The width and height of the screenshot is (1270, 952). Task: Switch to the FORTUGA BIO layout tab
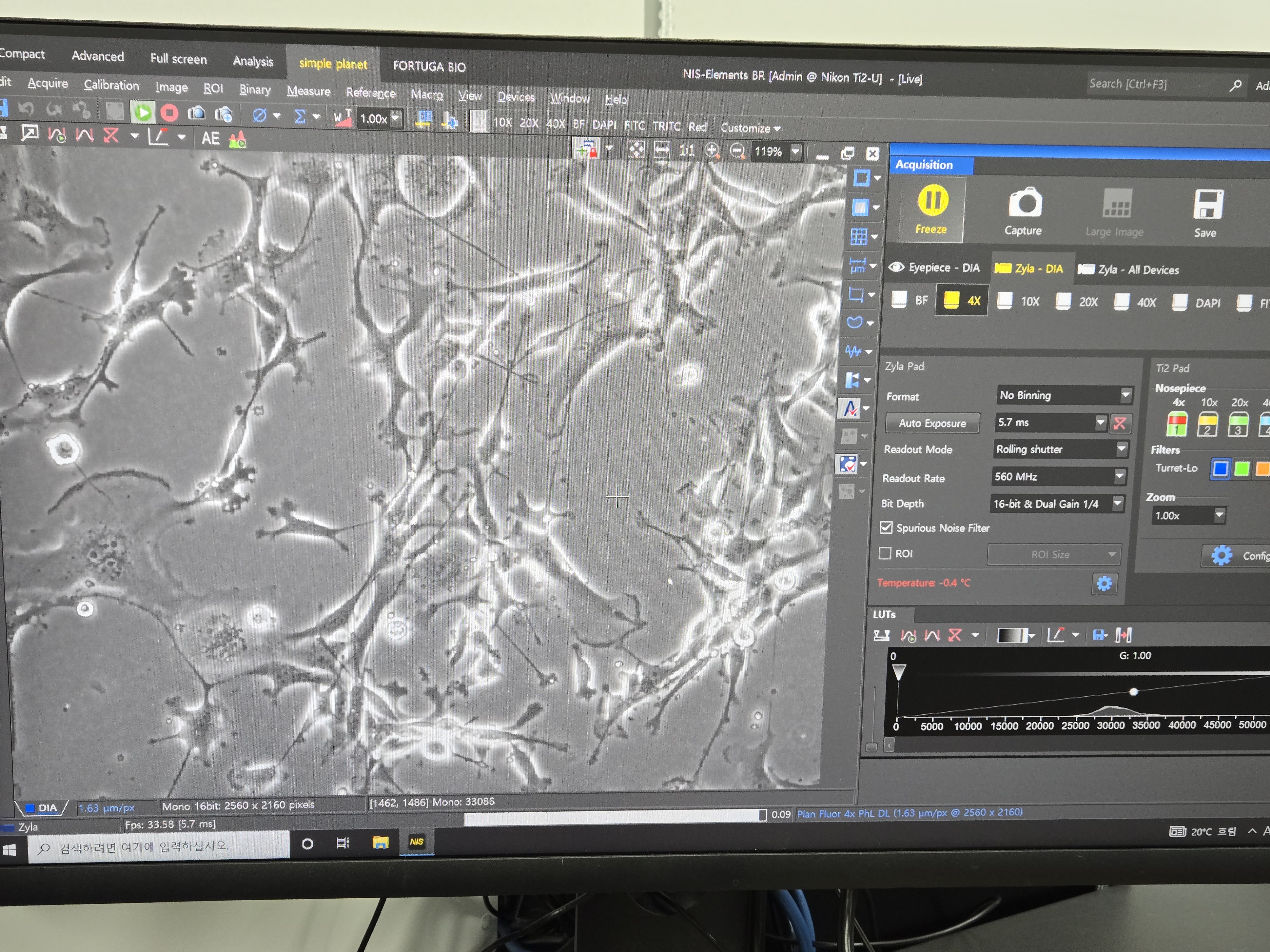click(x=429, y=67)
